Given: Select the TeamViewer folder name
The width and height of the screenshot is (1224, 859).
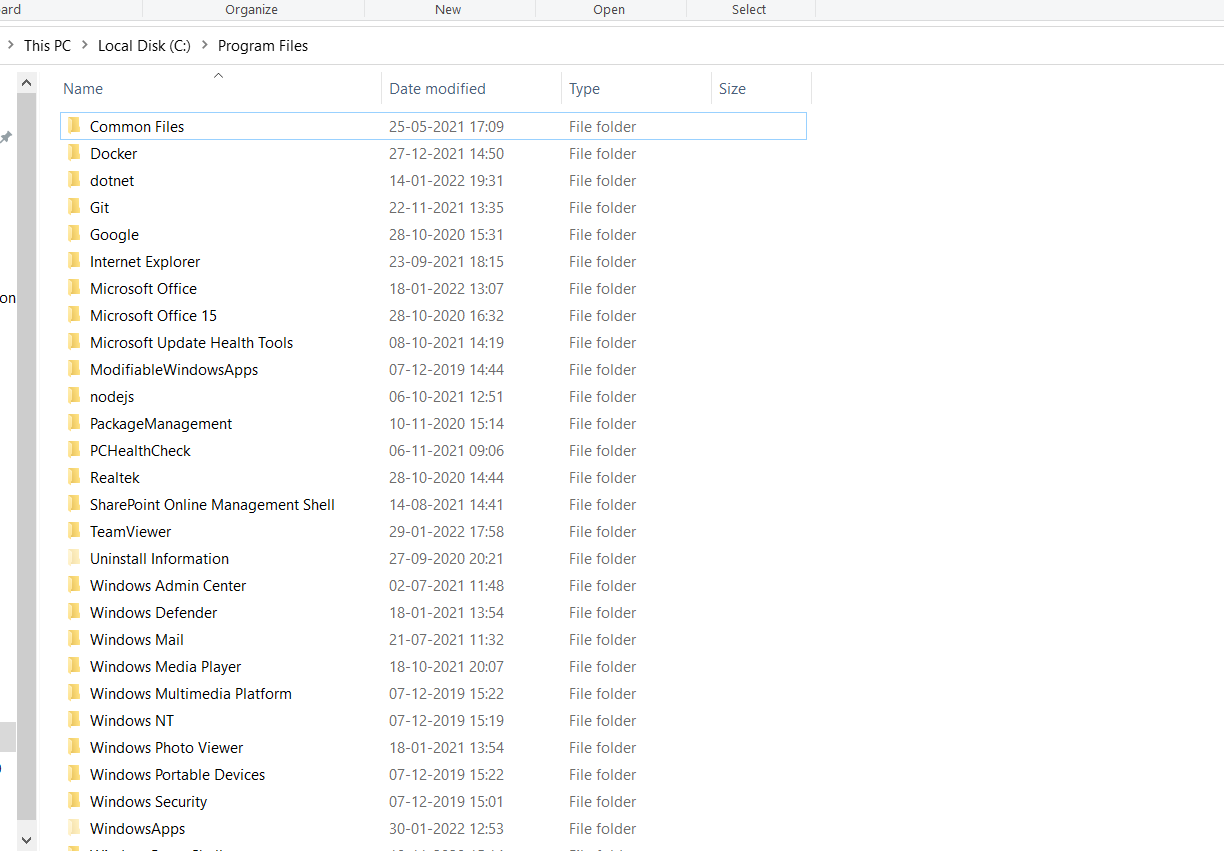Looking at the screenshot, I should 131,531.
